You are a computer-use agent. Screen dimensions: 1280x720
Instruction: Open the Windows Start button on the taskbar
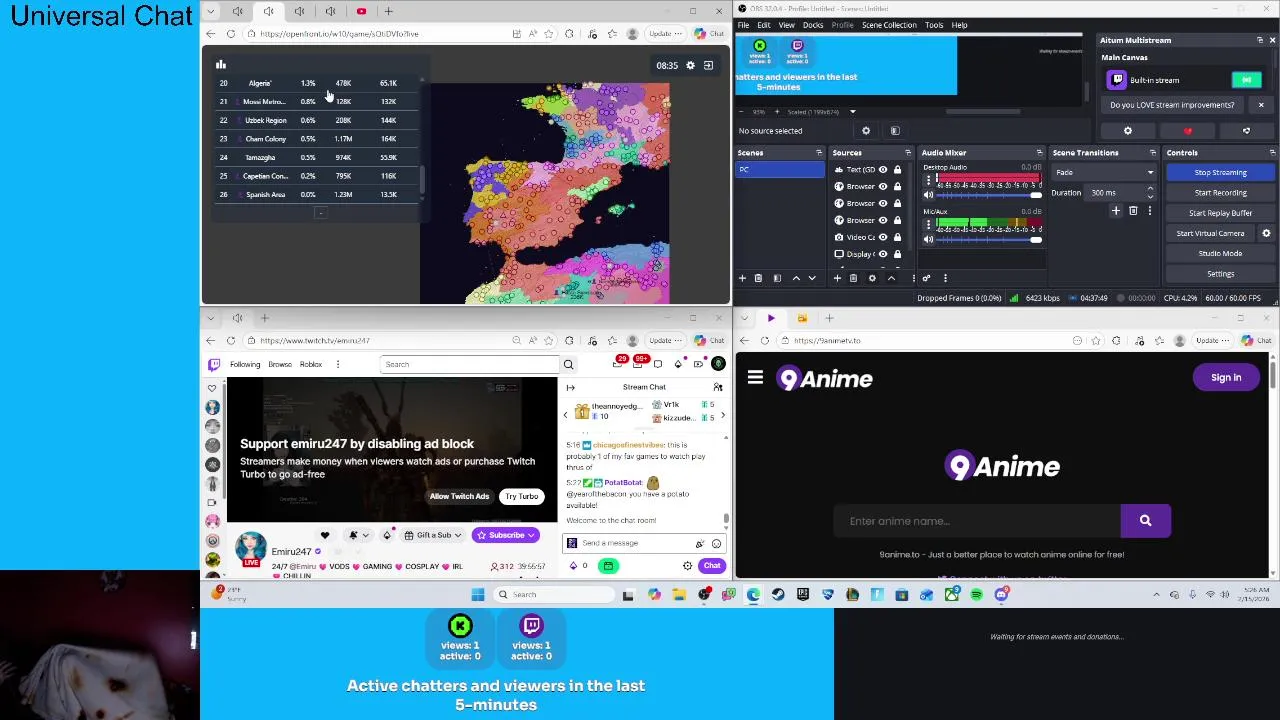[x=478, y=595]
